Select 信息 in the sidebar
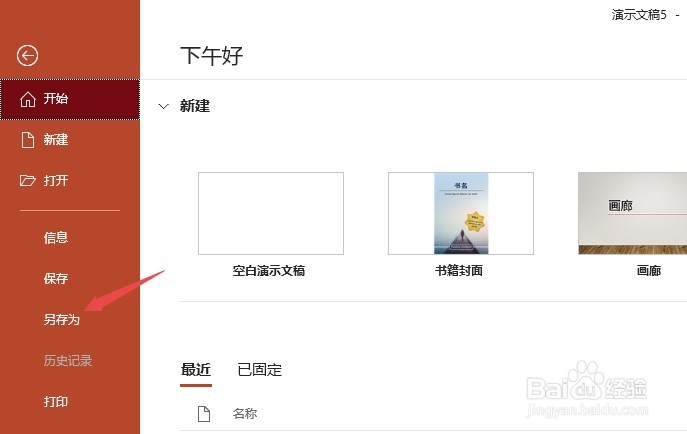This screenshot has height=434, width=687. coord(56,238)
